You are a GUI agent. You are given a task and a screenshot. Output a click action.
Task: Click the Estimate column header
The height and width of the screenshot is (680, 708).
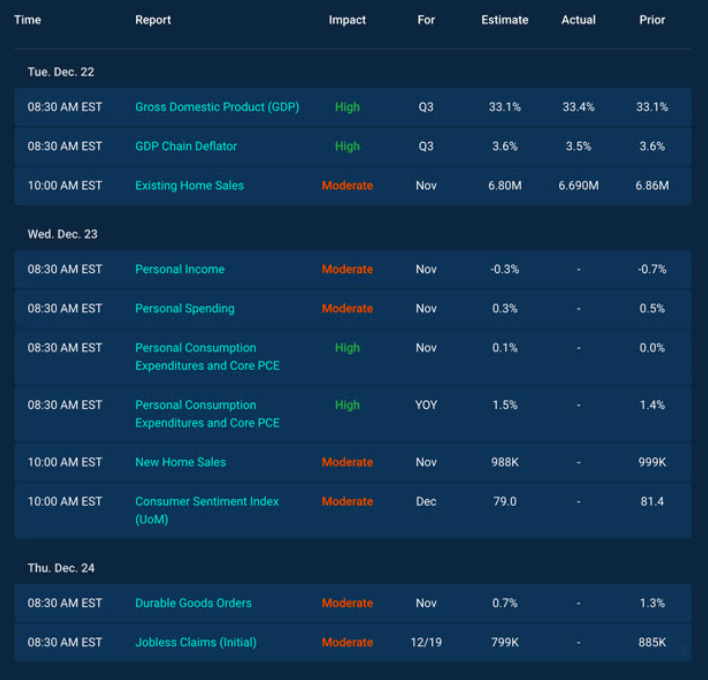click(505, 20)
